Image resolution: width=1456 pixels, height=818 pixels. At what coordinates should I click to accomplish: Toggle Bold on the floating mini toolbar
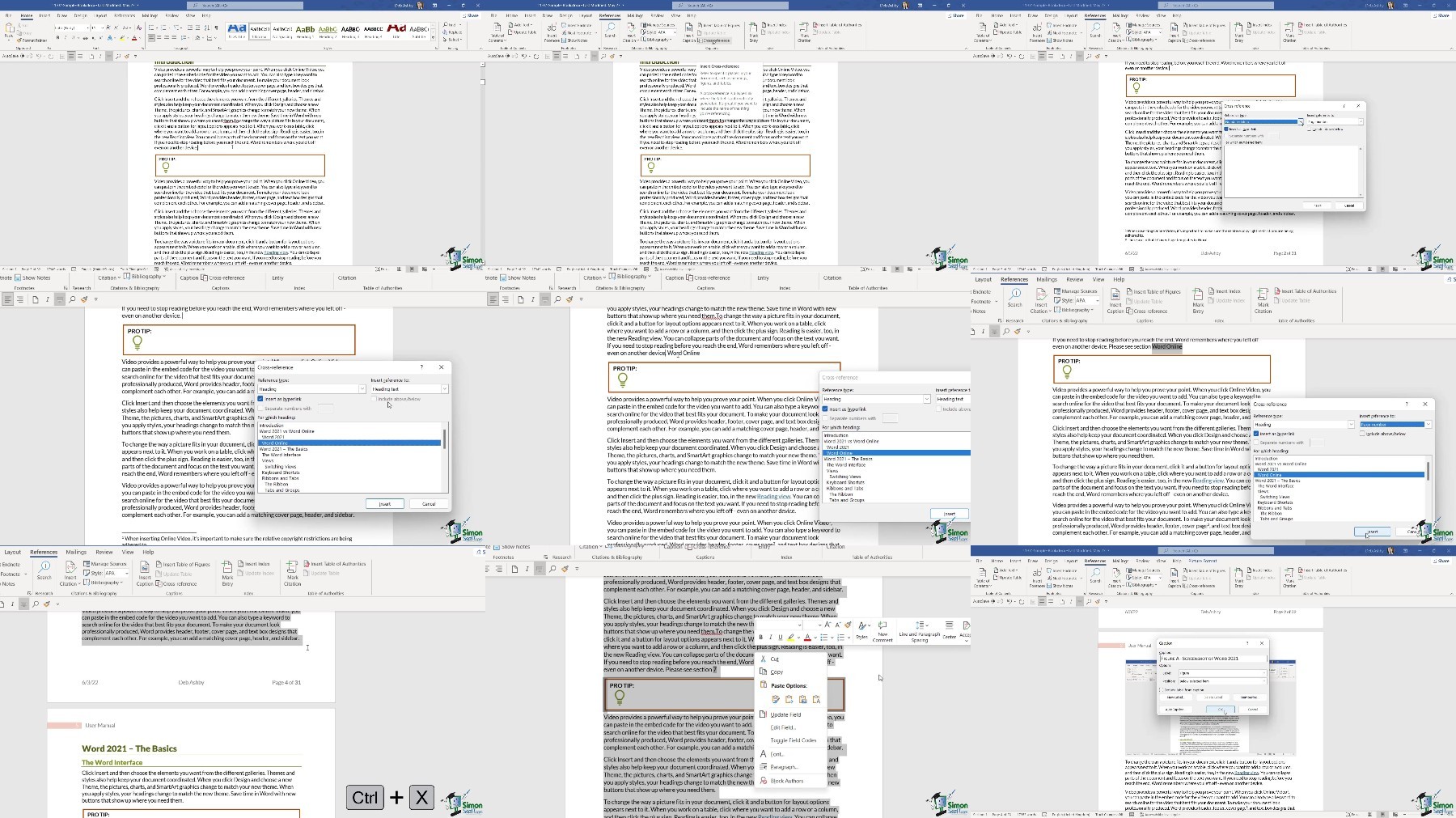pos(761,638)
